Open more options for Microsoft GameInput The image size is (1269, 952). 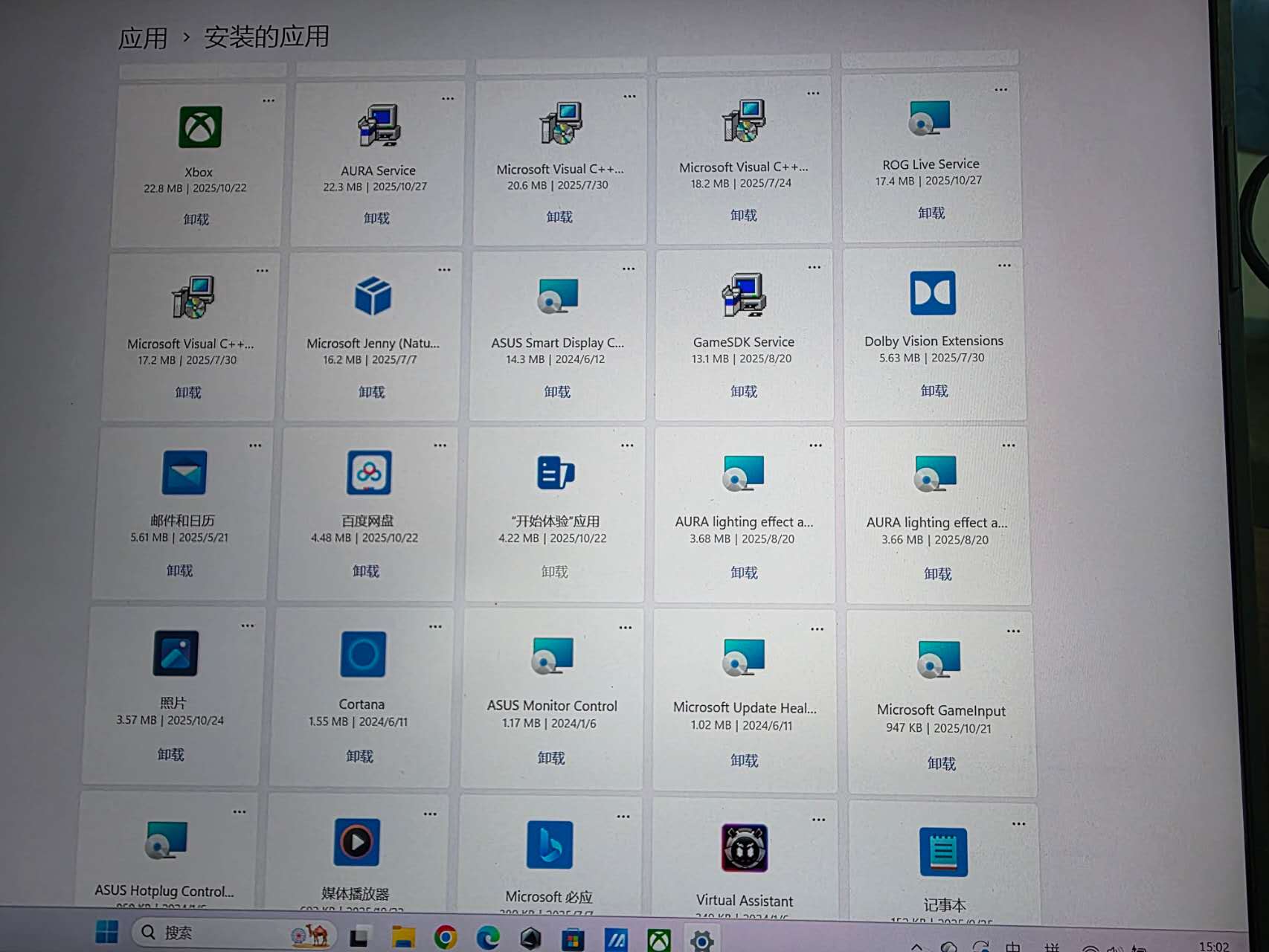1013,631
